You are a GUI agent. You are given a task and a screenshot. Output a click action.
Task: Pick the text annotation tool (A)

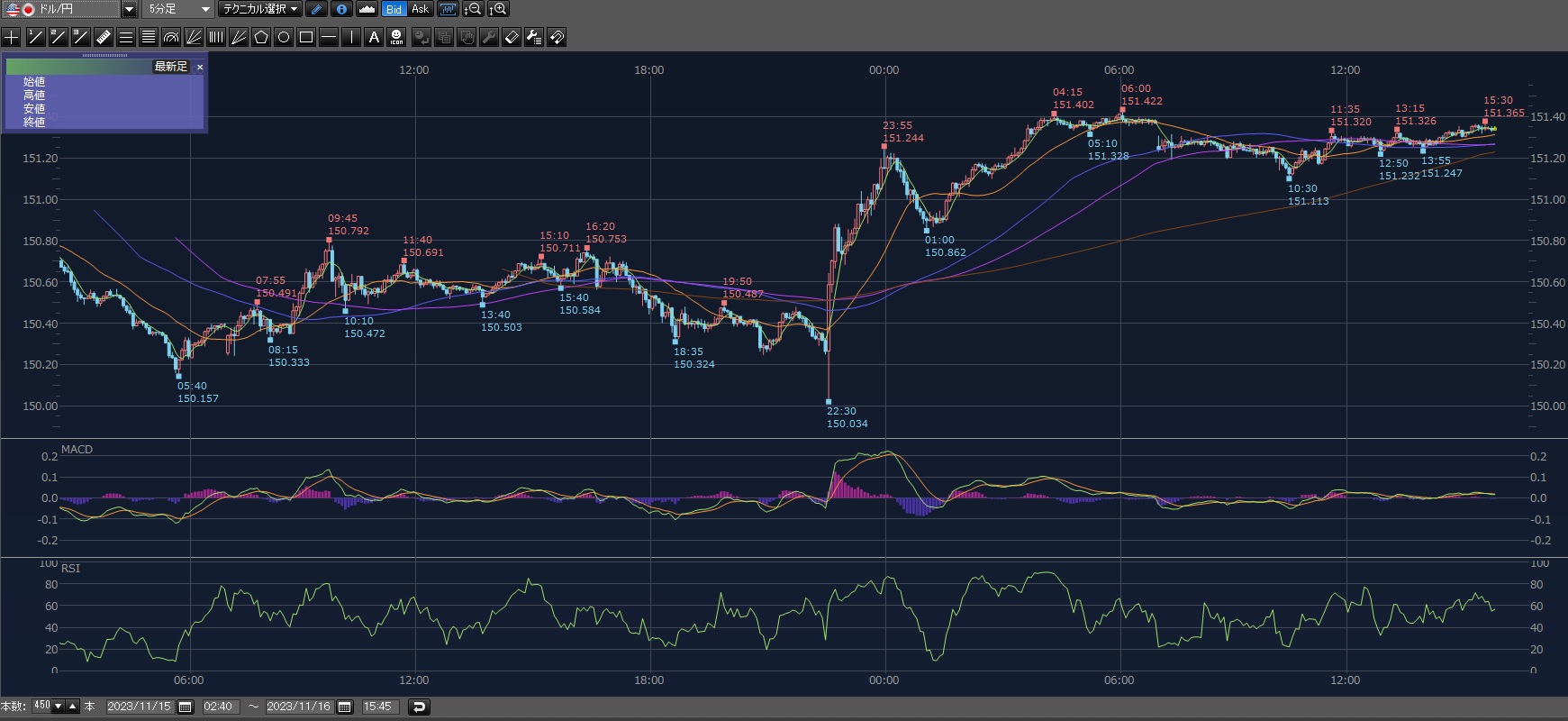point(374,37)
